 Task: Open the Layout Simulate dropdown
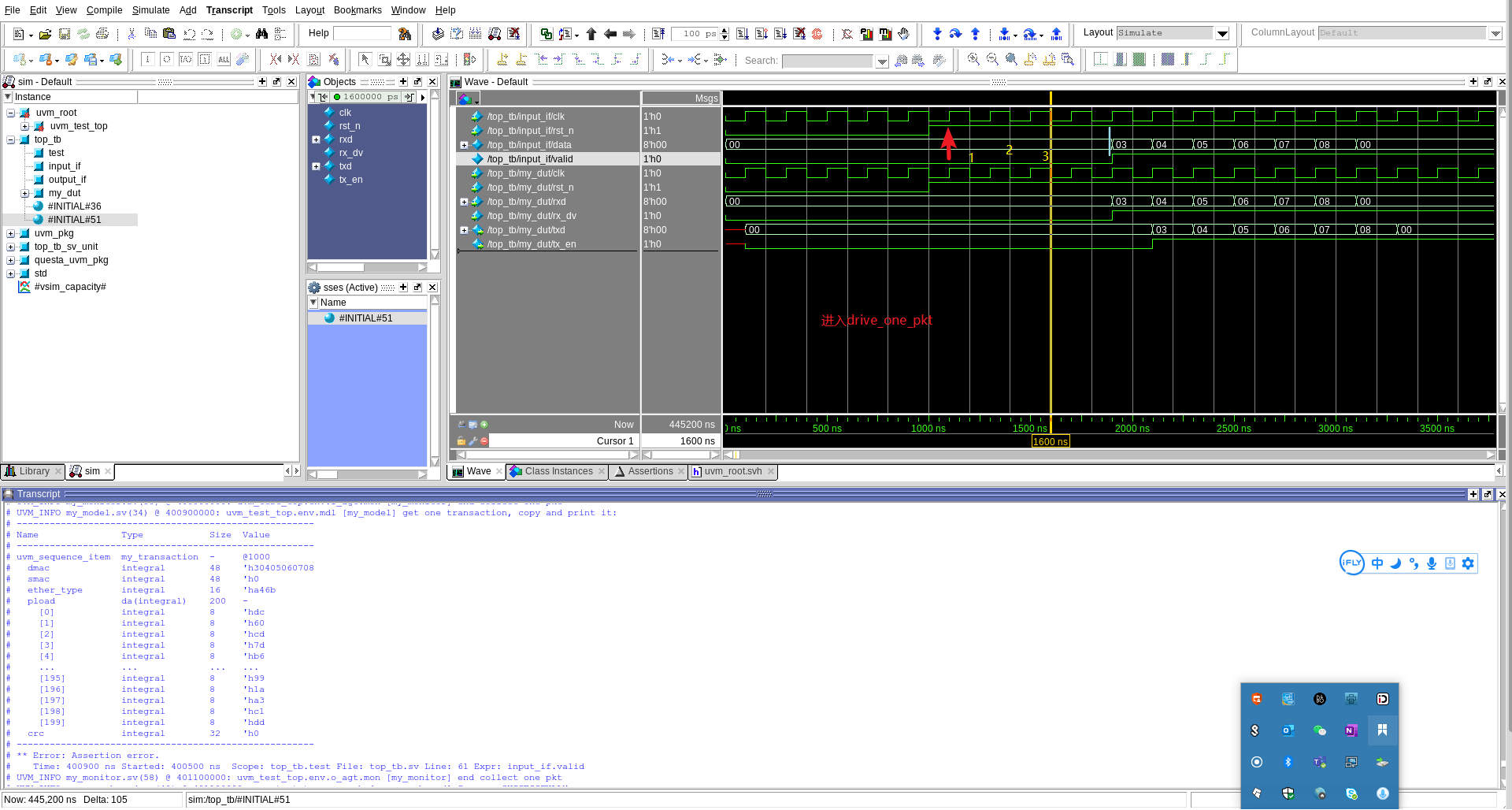(x=1222, y=33)
